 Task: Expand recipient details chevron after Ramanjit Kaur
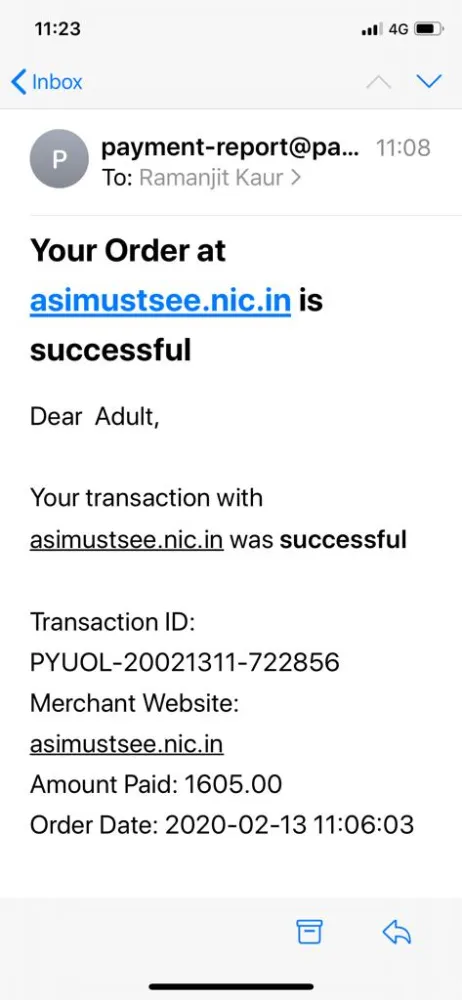(x=295, y=178)
